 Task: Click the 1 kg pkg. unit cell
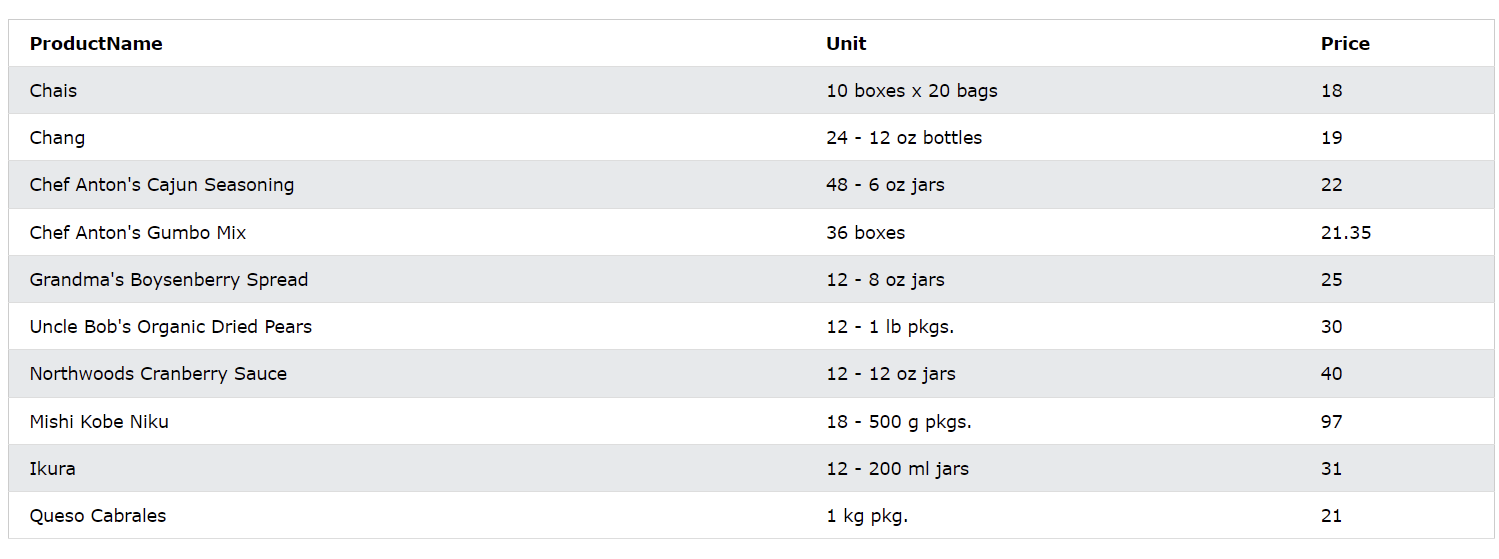867,516
